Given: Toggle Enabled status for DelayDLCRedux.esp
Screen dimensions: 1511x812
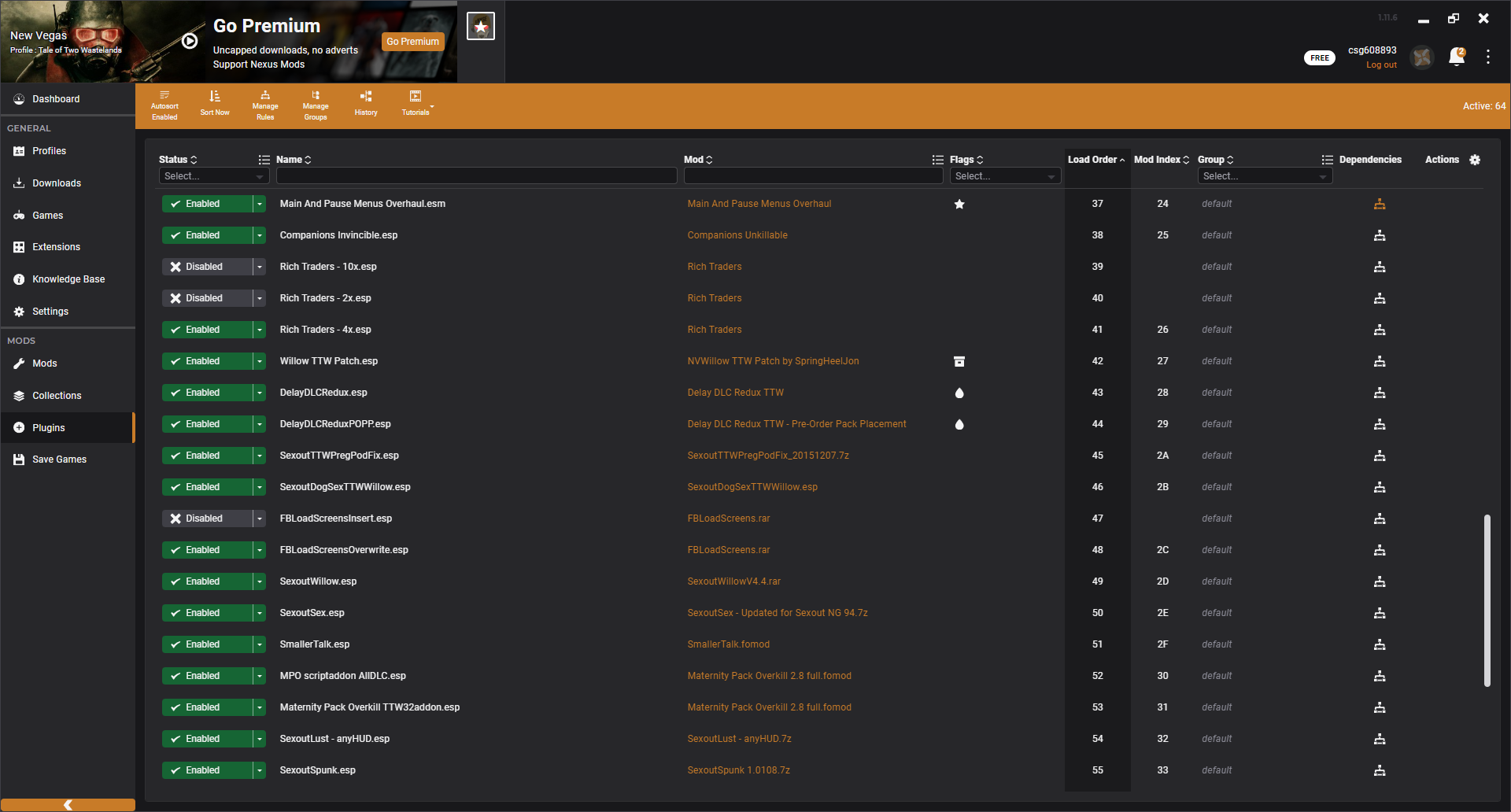Looking at the screenshot, I should coord(207,393).
